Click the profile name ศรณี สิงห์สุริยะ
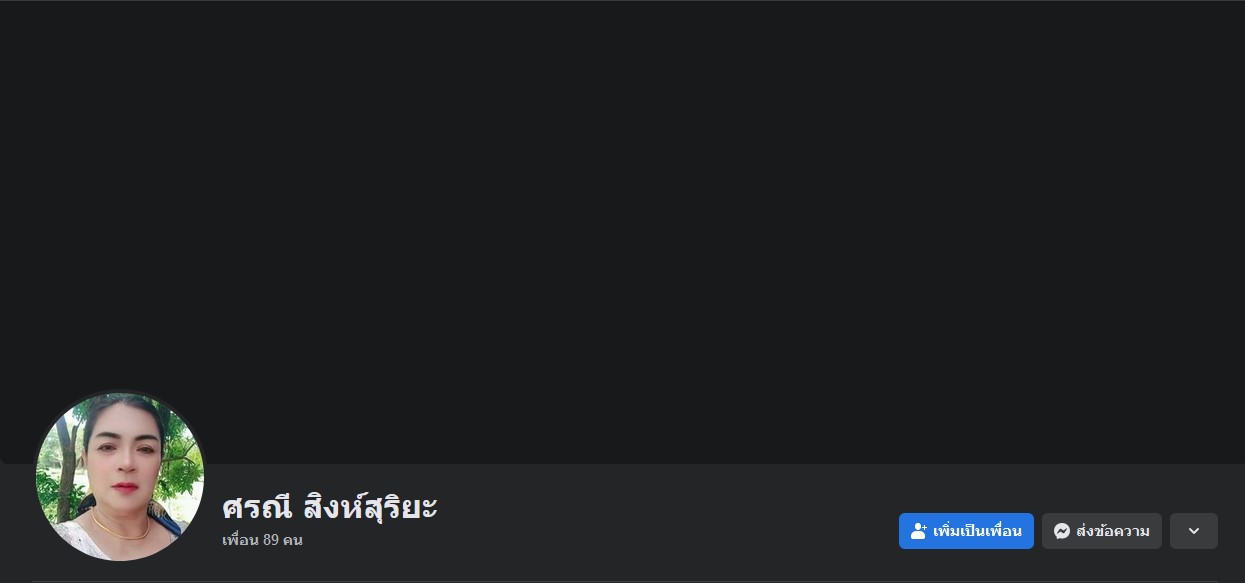Image resolution: width=1245 pixels, height=583 pixels. (330, 507)
